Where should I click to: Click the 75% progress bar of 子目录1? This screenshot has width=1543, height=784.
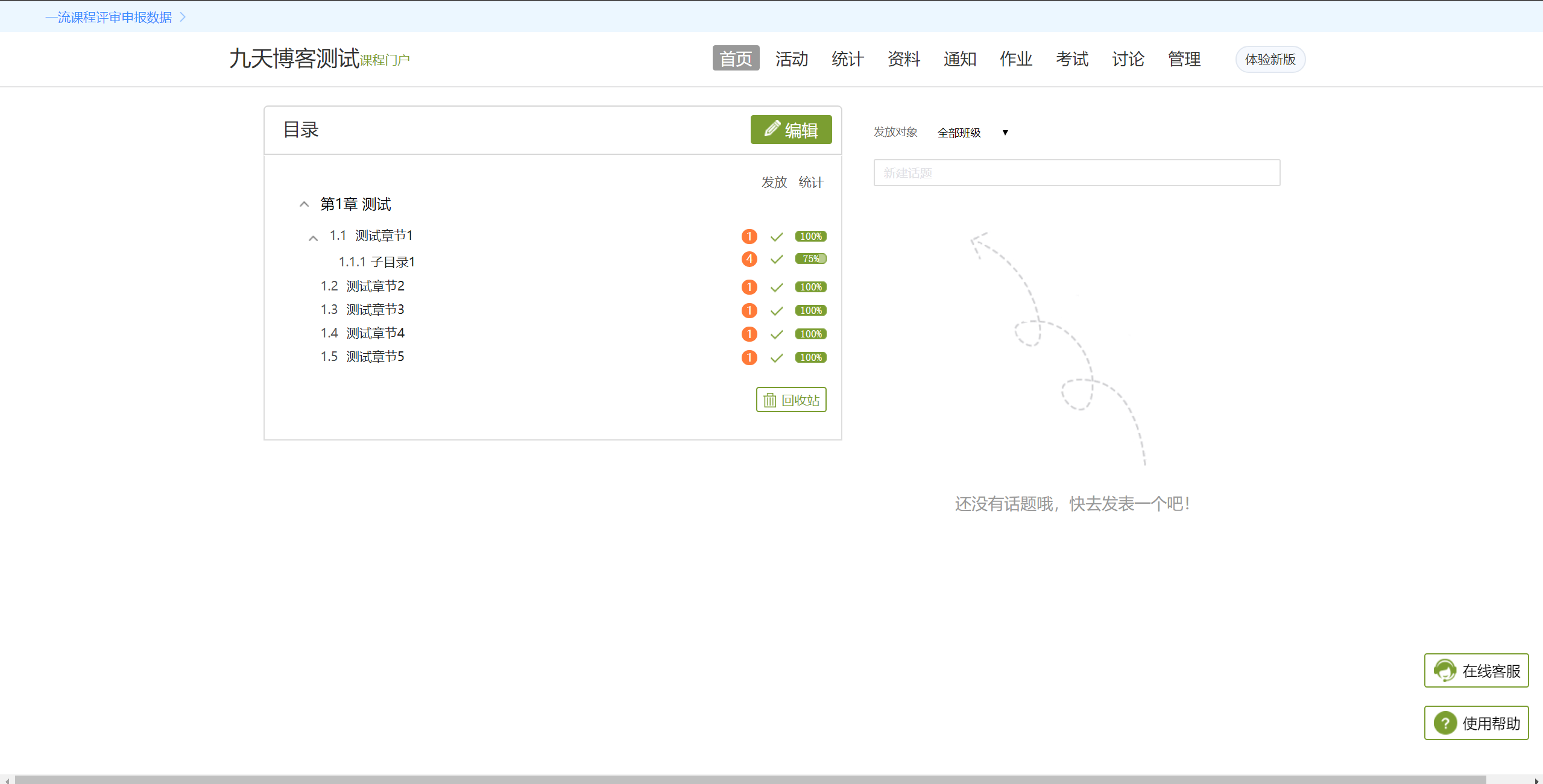click(810, 259)
